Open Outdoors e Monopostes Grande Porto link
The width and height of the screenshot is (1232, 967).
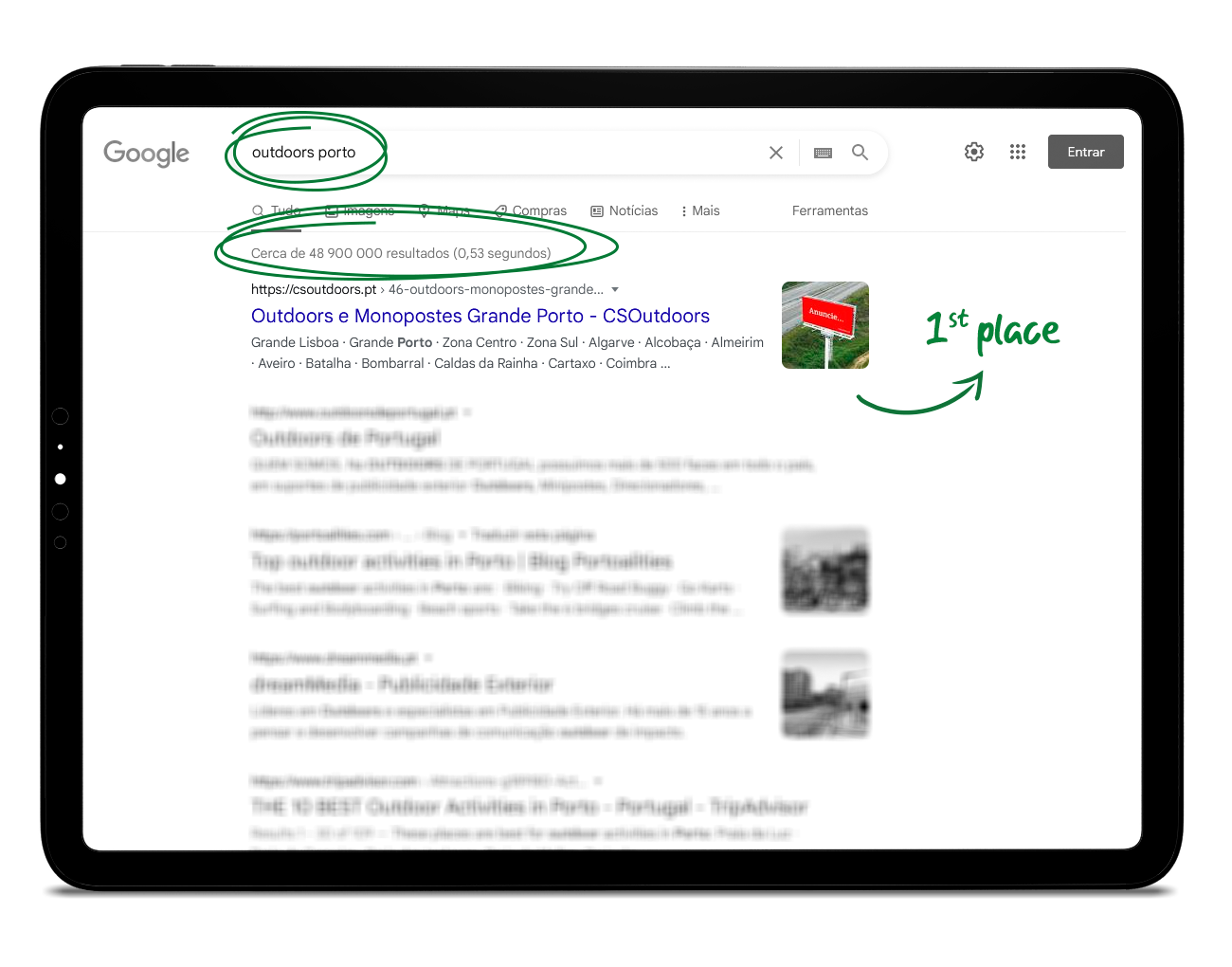pos(480,316)
